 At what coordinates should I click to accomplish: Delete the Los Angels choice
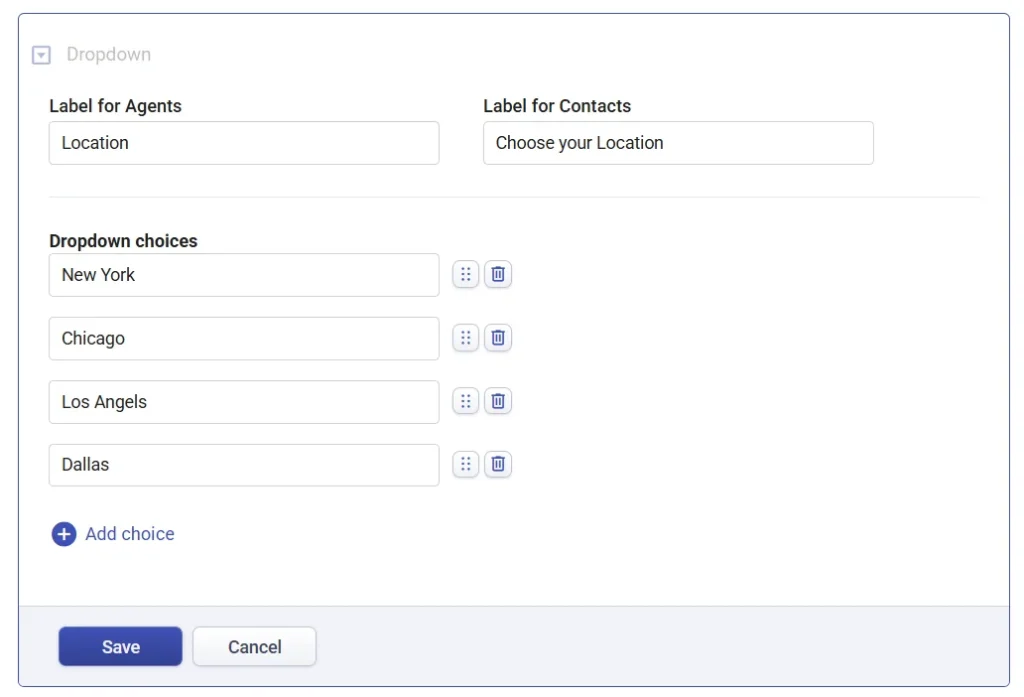click(498, 401)
